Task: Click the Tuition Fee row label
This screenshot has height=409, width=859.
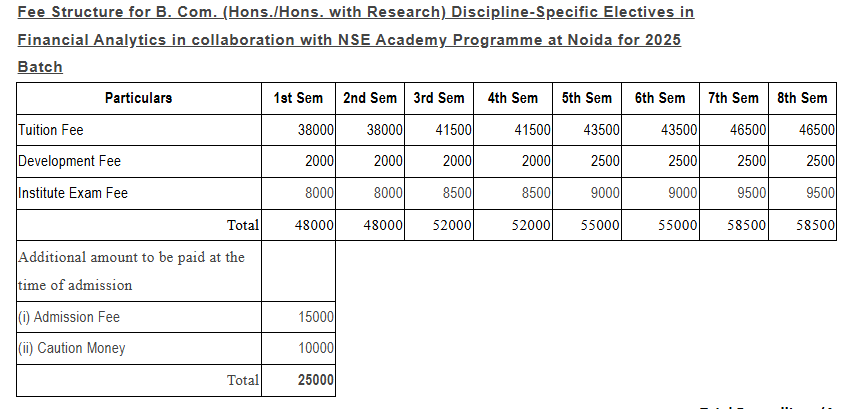Action: pyautogui.click(x=52, y=130)
